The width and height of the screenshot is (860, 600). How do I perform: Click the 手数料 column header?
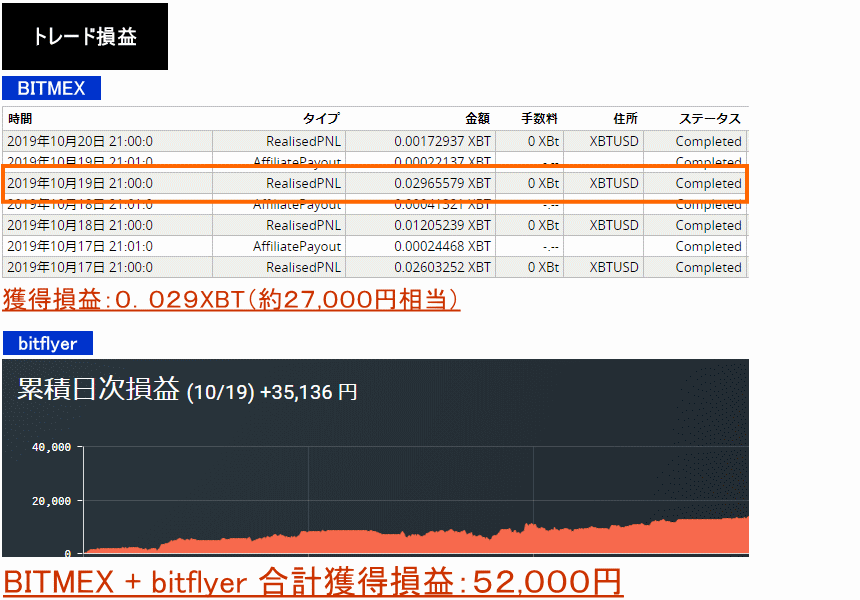540,119
